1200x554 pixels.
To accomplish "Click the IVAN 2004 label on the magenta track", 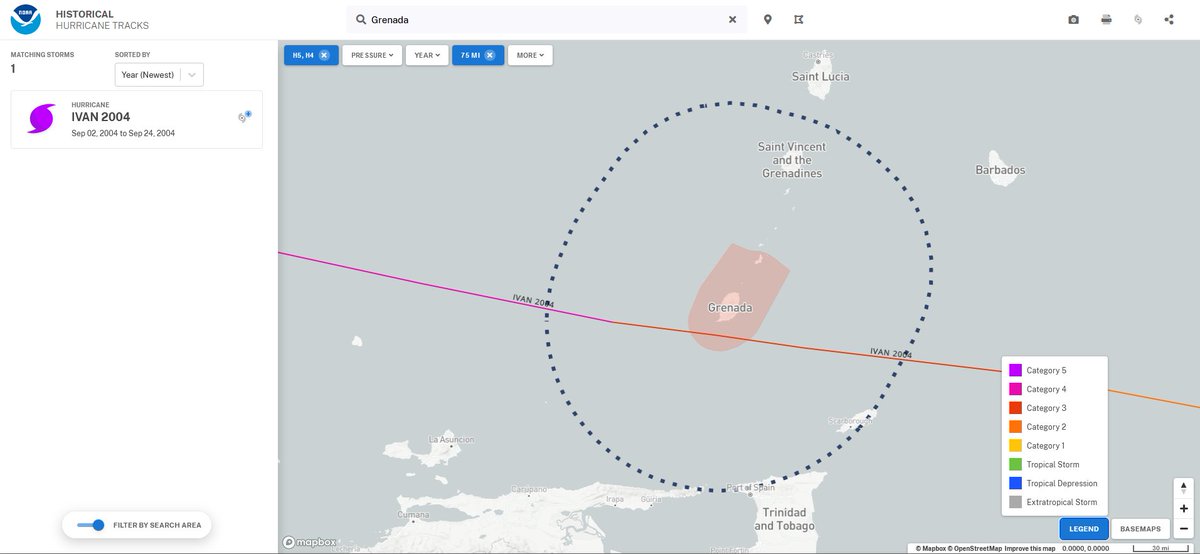I will click(x=533, y=301).
